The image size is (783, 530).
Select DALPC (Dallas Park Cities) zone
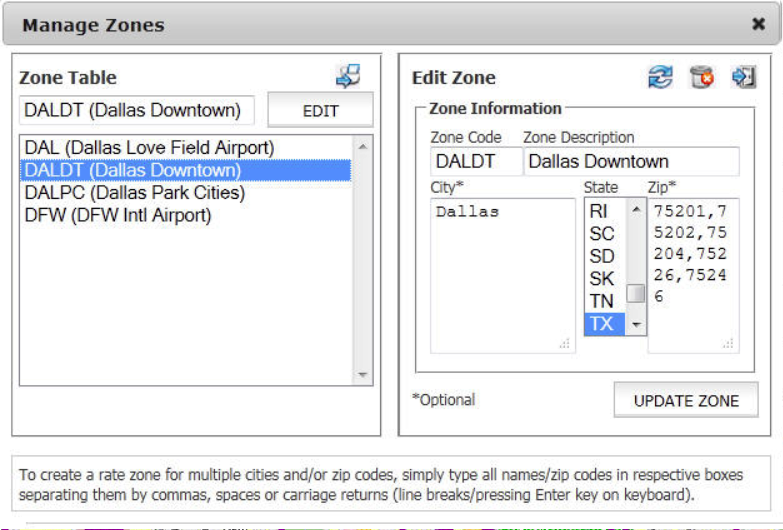click(134, 192)
